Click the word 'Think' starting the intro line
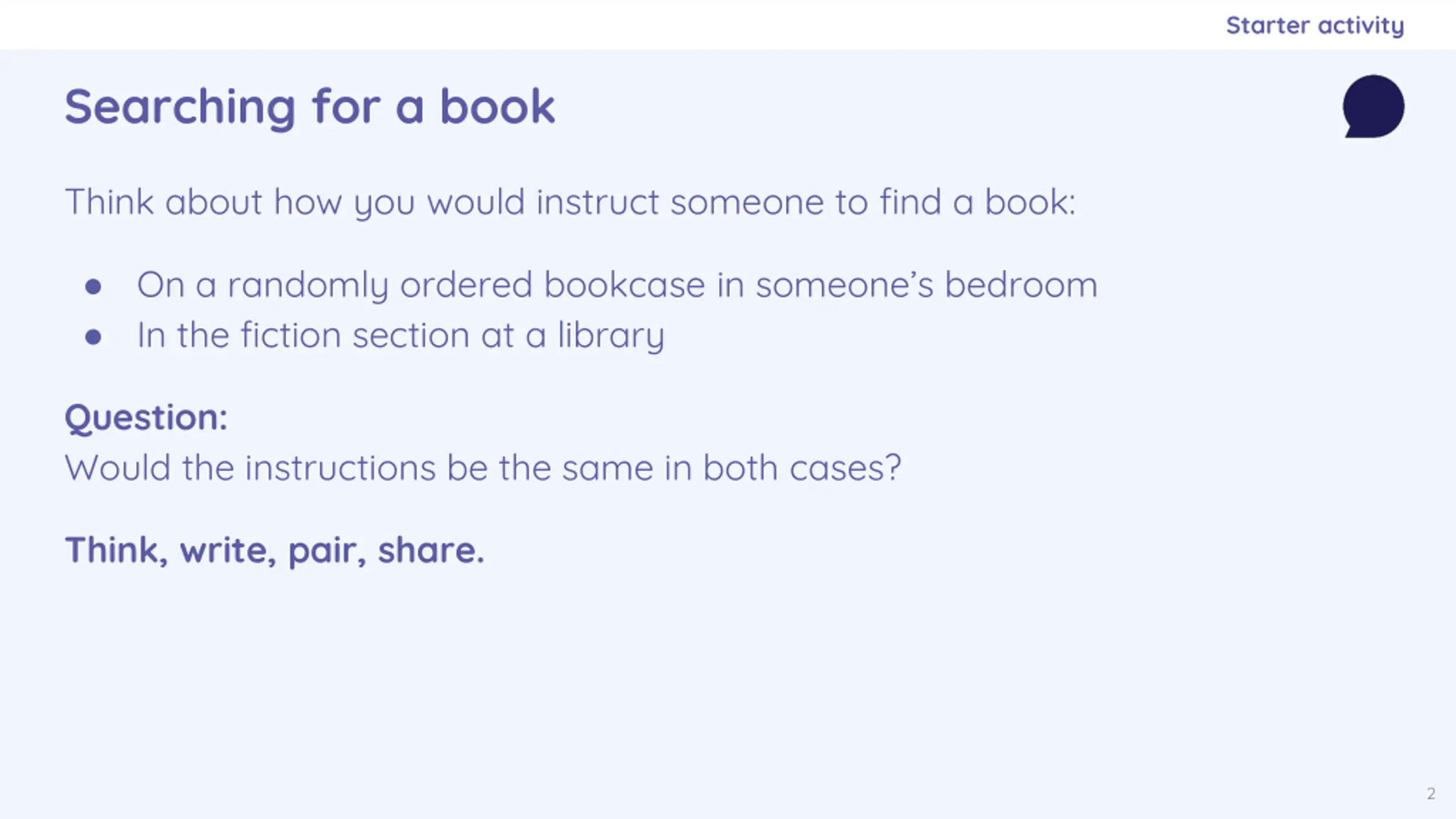This screenshot has width=1456, height=819. coord(109,201)
